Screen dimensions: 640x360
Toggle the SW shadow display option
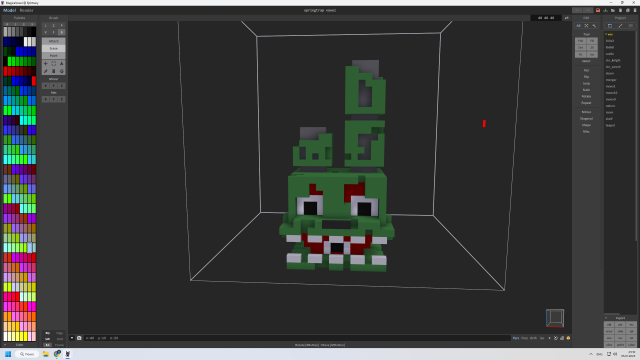click(47, 339)
